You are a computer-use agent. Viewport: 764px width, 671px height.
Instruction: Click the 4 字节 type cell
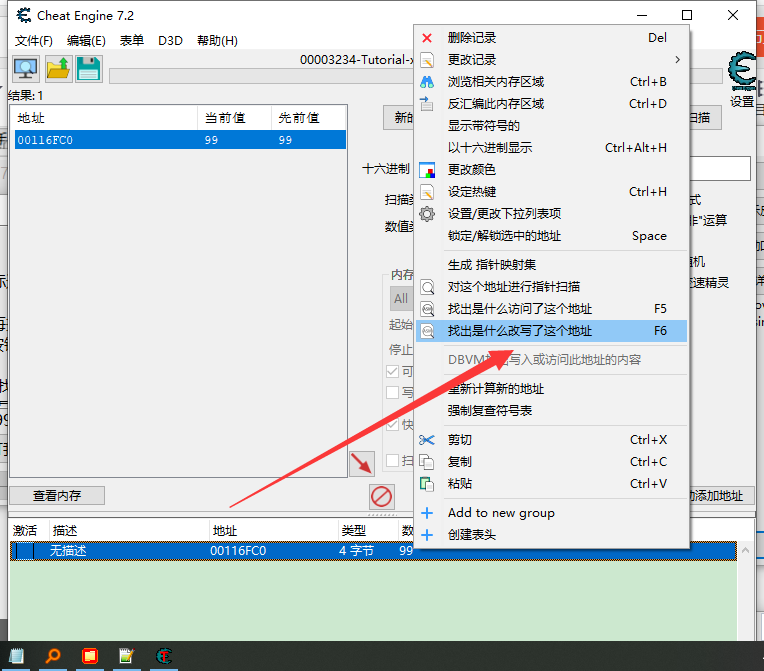click(356, 551)
